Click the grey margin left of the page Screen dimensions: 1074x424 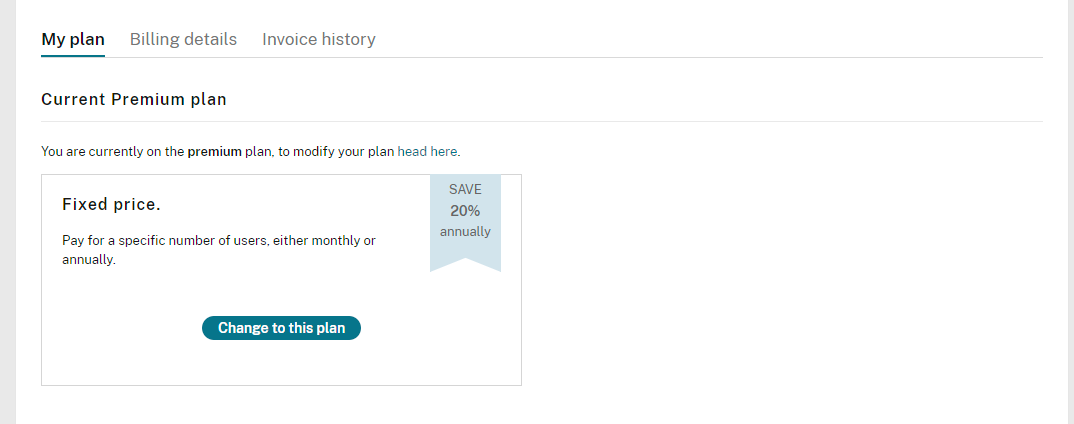[x=8, y=212]
